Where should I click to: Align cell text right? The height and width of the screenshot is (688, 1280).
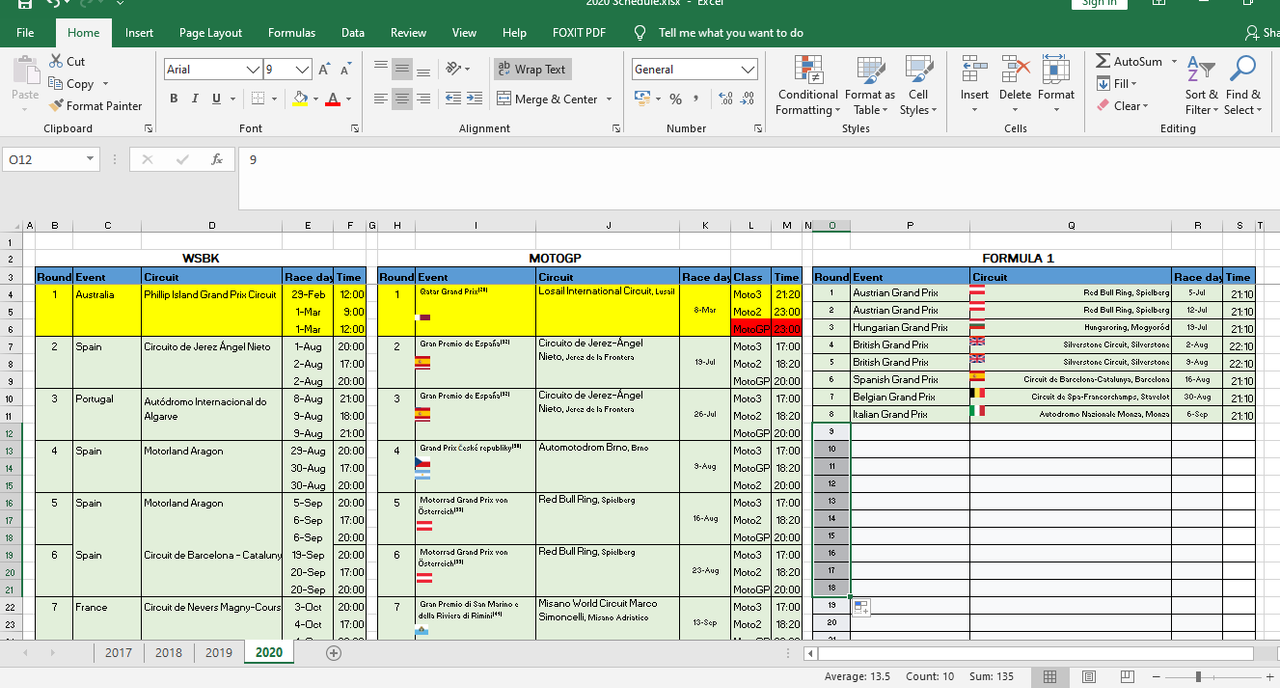[x=423, y=99]
